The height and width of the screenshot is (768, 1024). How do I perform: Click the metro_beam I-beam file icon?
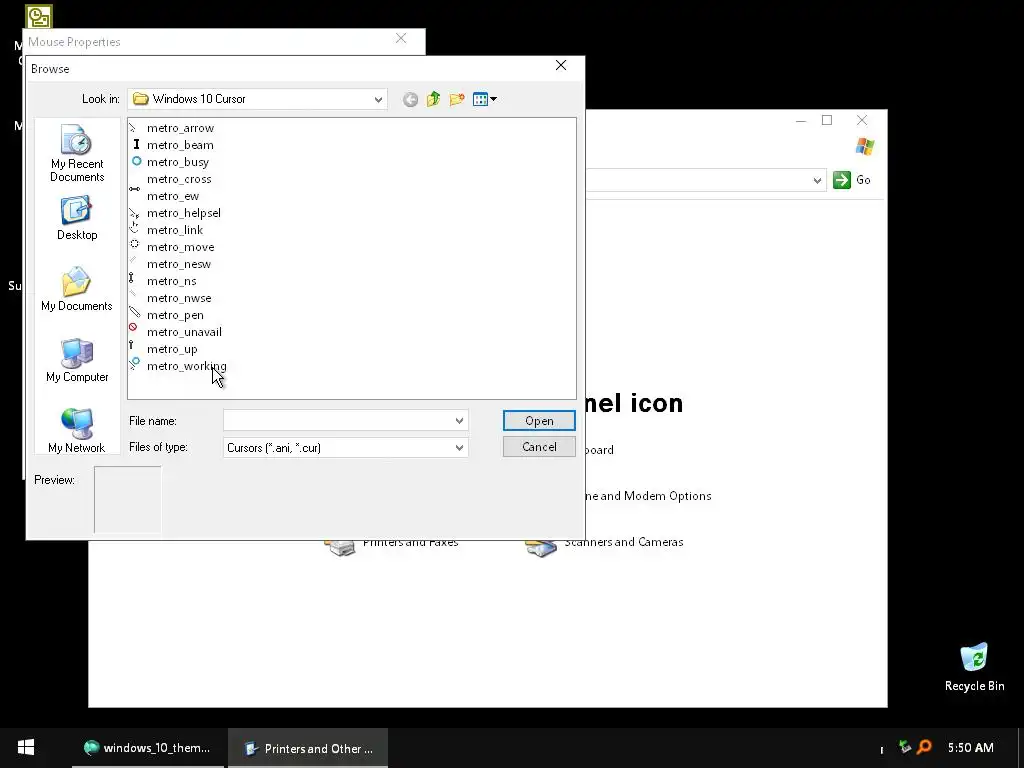[136, 144]
